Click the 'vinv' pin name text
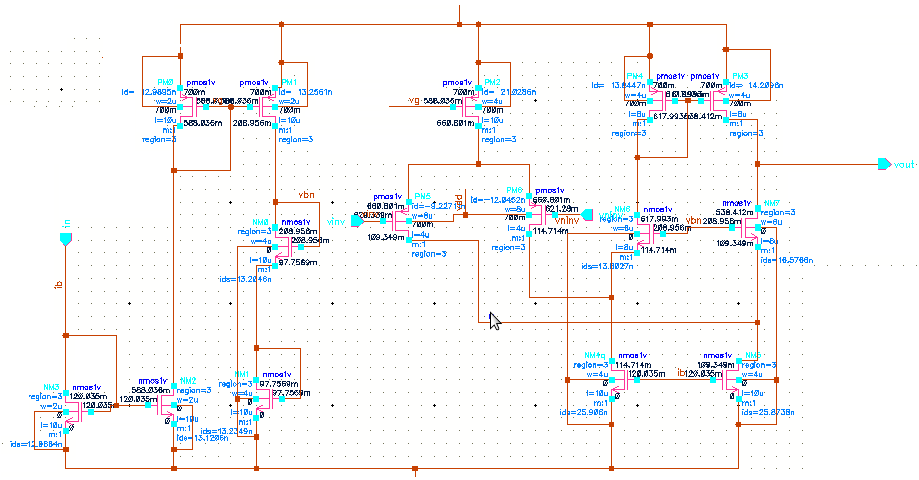The width and height of the screenshot is (919, 480). tap(336, 222)
